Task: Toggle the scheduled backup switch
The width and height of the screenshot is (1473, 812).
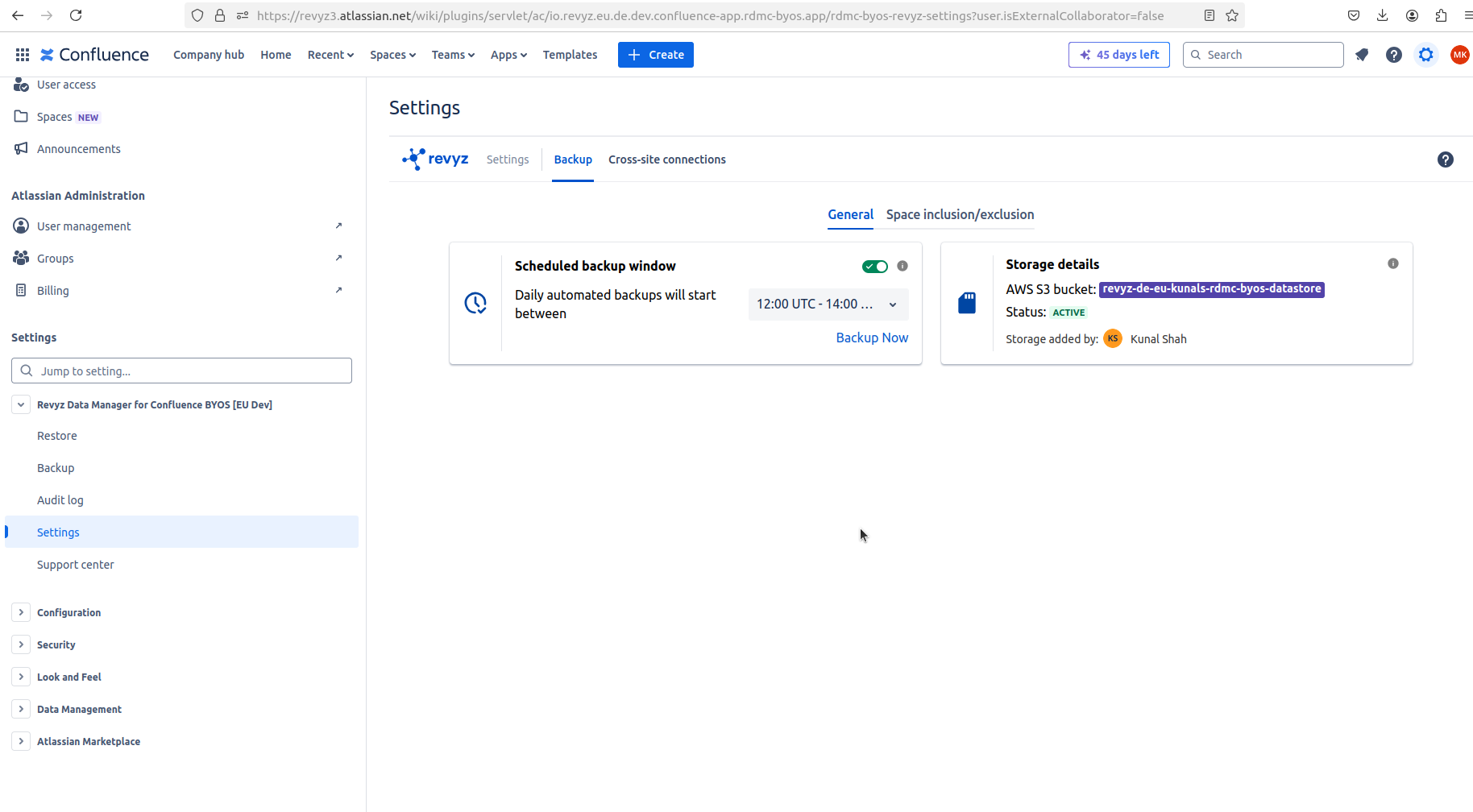Action: coord(875,267)
